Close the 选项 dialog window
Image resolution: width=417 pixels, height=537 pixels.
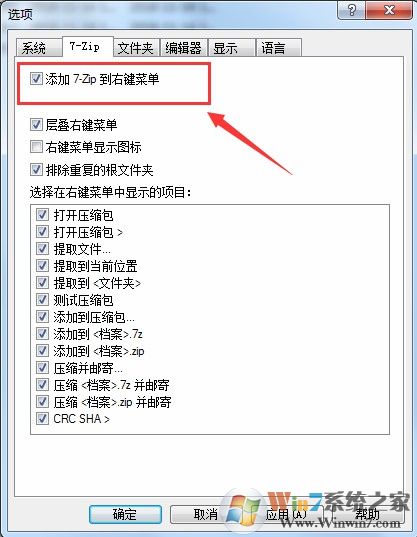click(389, 10)
